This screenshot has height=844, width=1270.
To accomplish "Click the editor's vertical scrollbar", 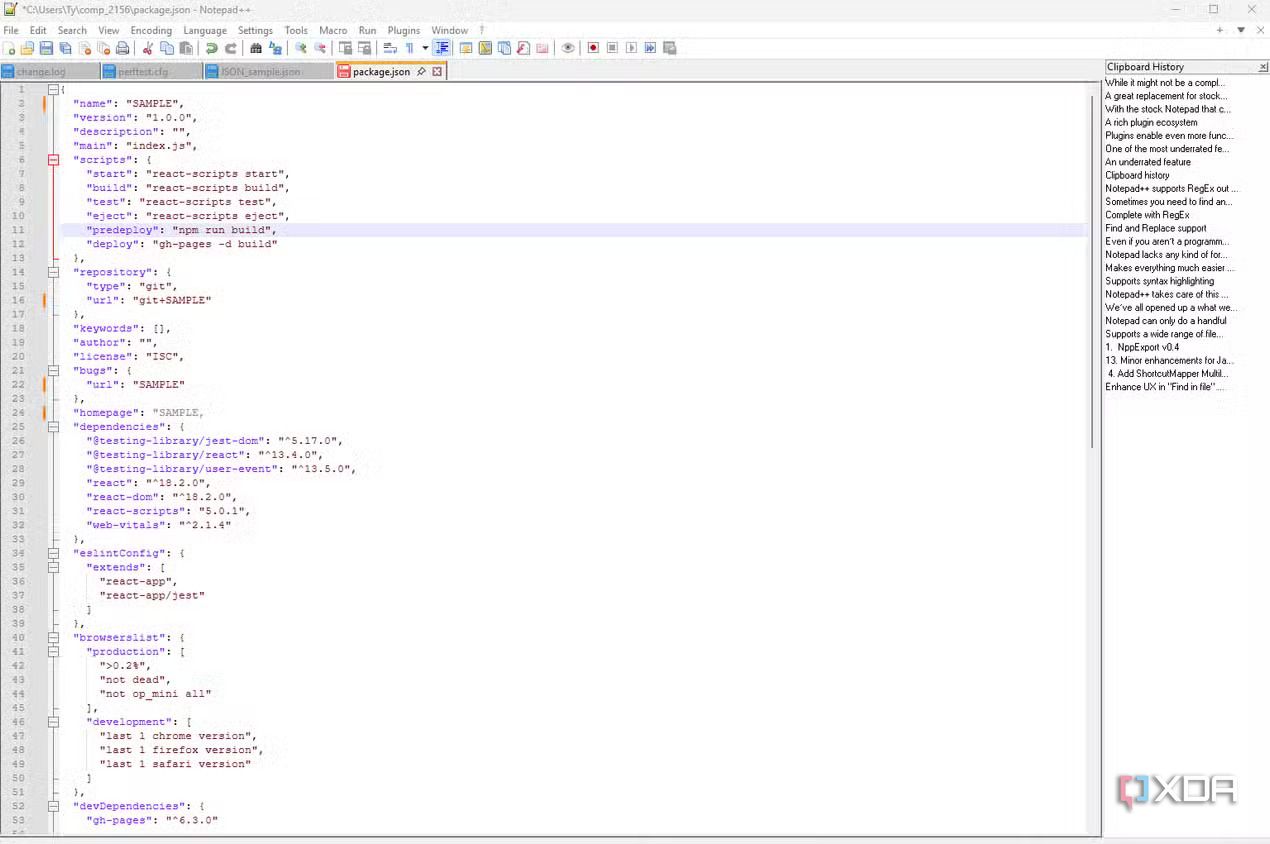I will coord(1093,270).
